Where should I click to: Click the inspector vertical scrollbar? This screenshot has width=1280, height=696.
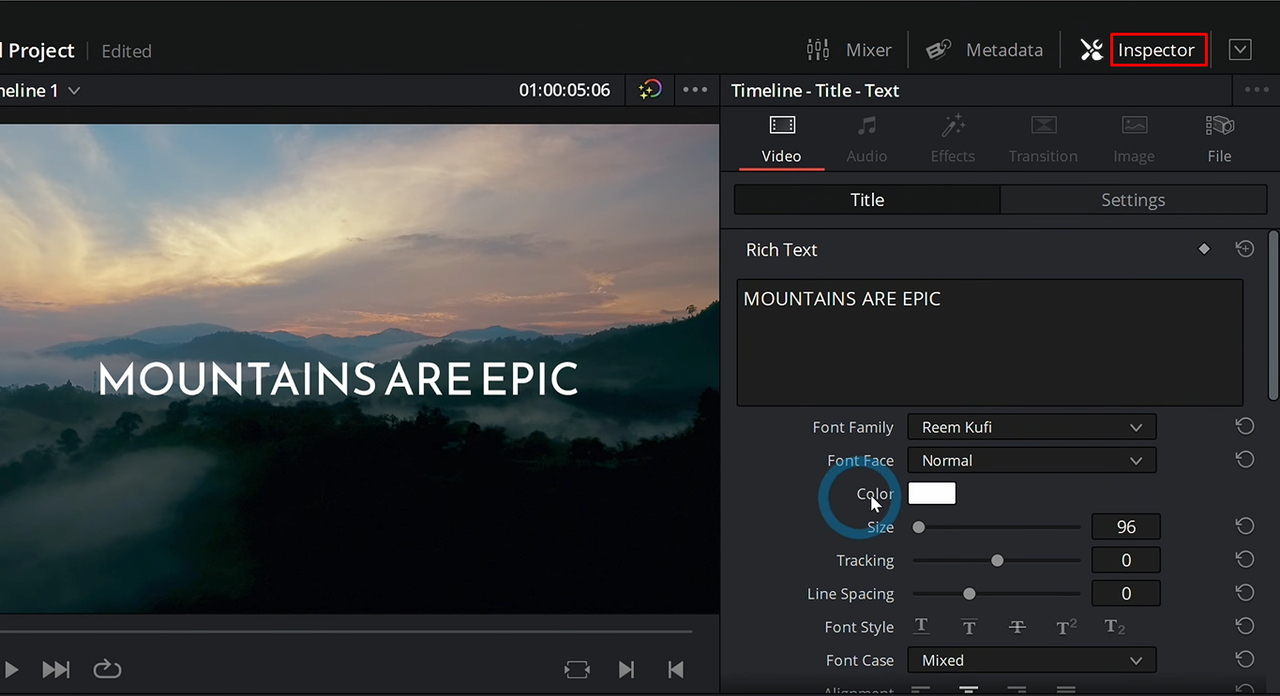1273,315
